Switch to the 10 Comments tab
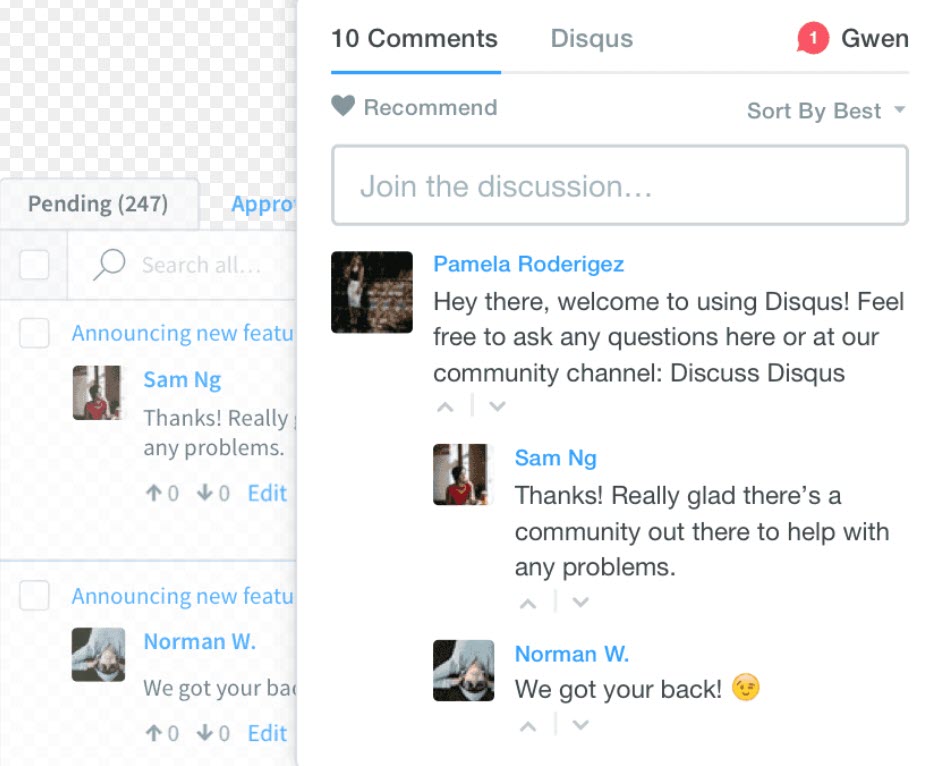Screen dimensions: 939x766 (x=414, y=38)
